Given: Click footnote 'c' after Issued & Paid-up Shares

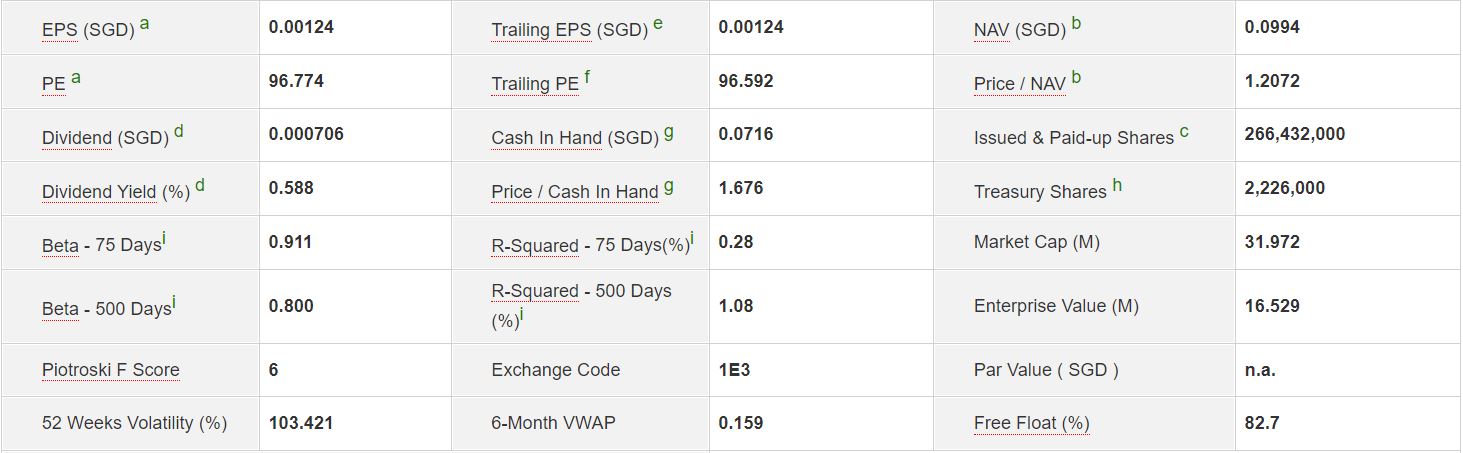Looking at the screenshot, I should pos(1184,131).
